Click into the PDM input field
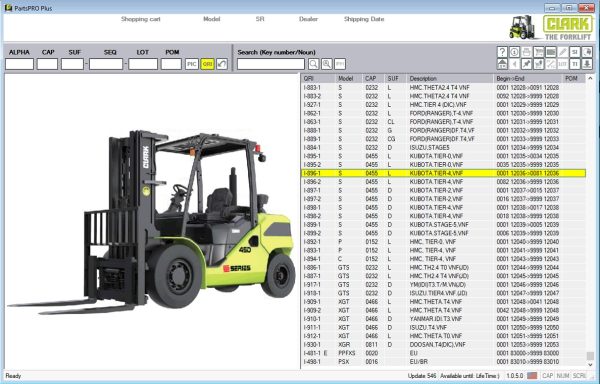The height and width of the screenshot is (384, 600). (171, 64)
